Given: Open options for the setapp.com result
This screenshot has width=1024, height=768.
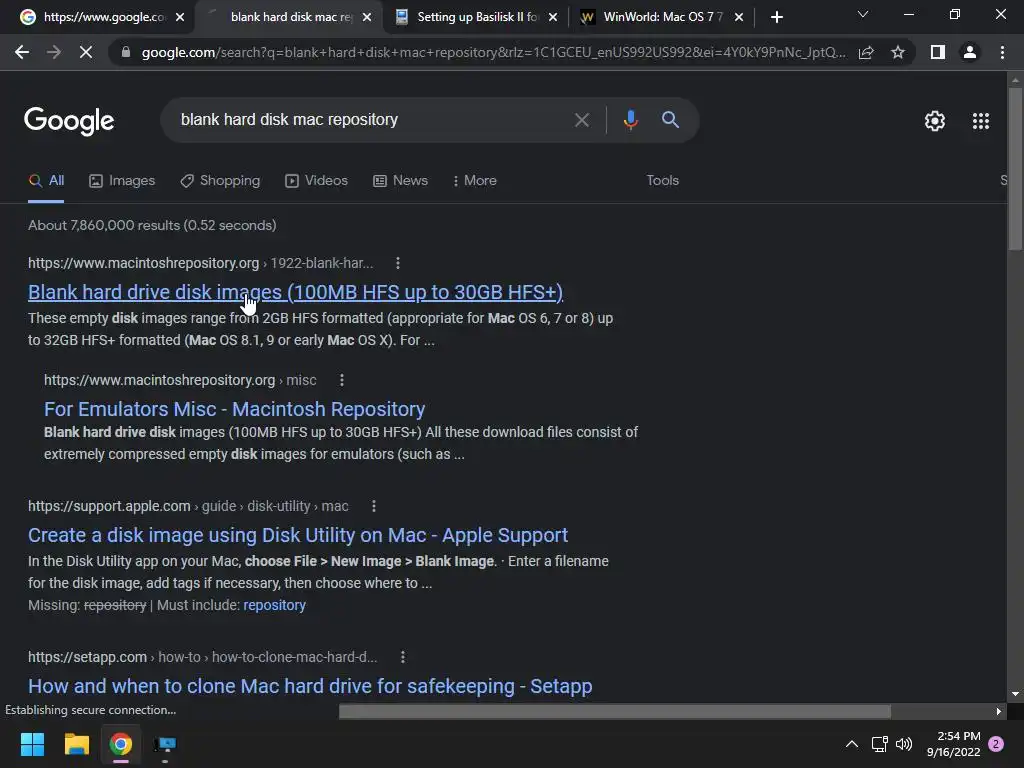Looking at the screenshot, I should [x=403, y=657].
